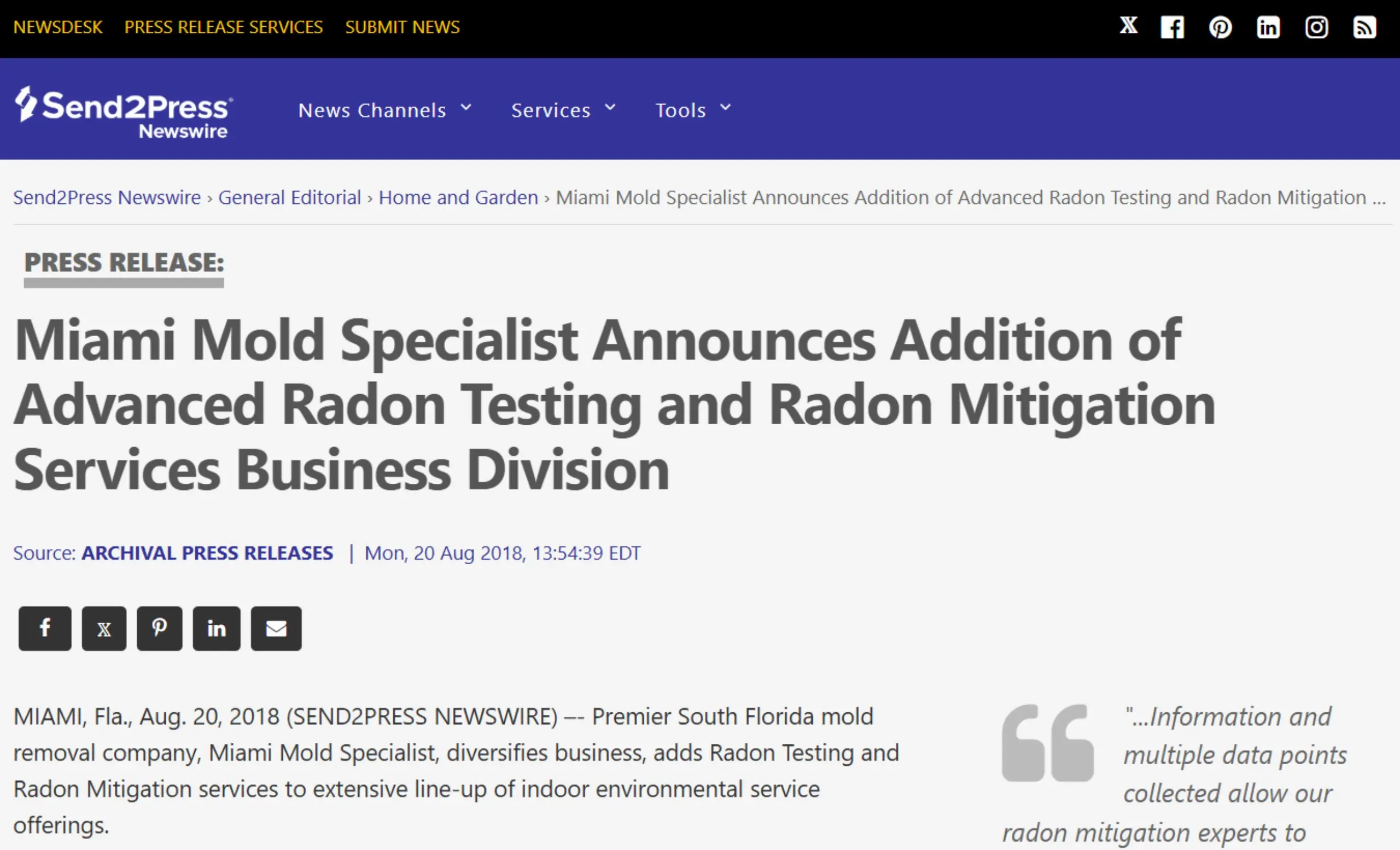The height and width of the screenshot is (850, 1400).
Task: Share article via Pinterest share button
Action: tap(160, 628)
